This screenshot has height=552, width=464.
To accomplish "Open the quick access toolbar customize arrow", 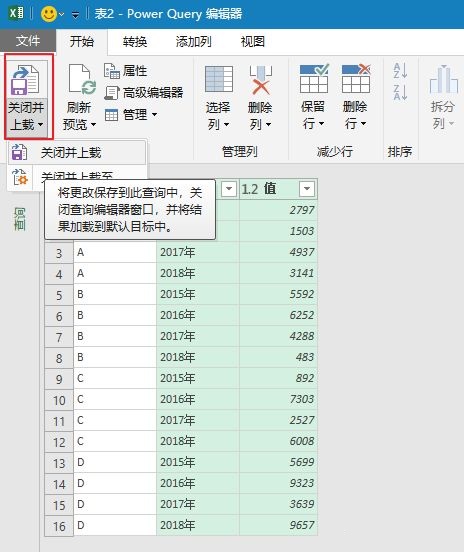I will point(75,15).
